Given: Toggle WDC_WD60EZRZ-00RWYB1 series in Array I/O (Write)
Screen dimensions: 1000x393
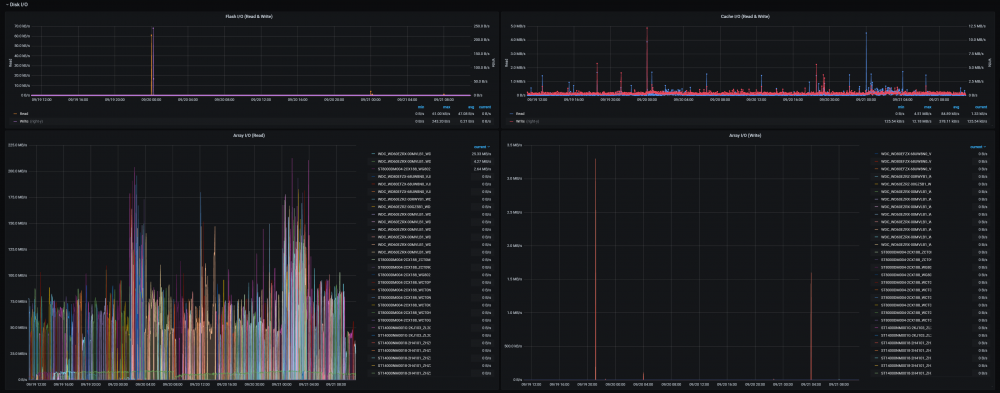Looking at the screenshot, I should click(x=906, y=177).
